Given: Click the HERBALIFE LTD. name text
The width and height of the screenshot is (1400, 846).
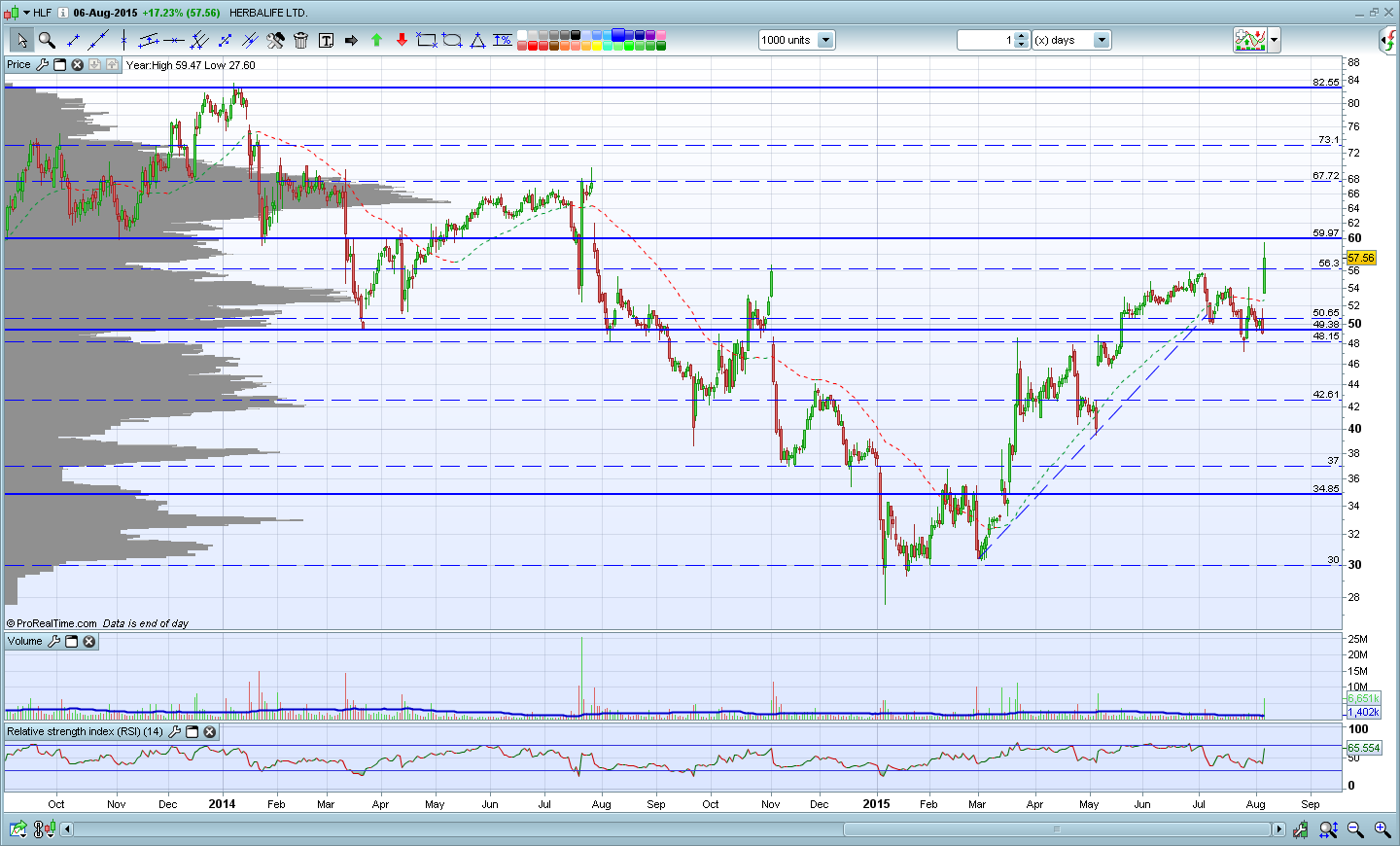Looking at the screenshot, I should pyautogui.click(x=268, y=13).
